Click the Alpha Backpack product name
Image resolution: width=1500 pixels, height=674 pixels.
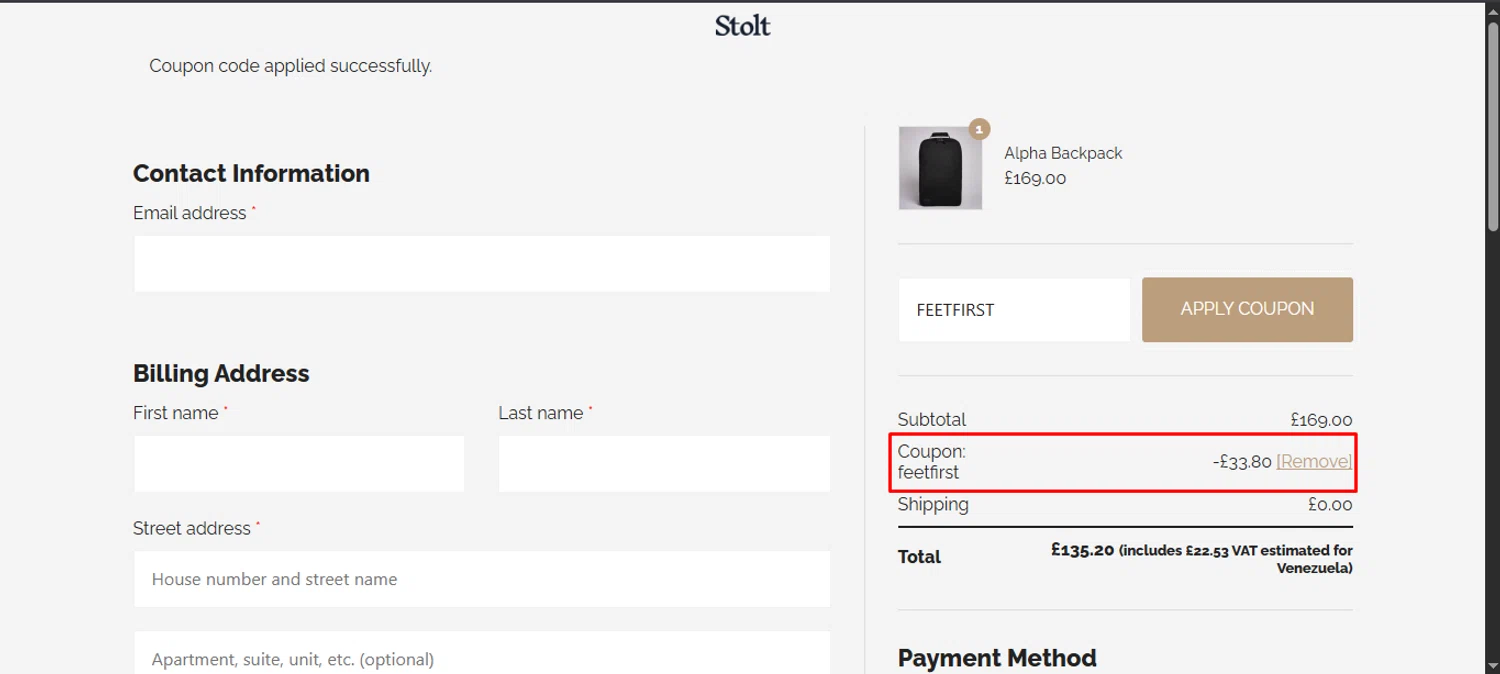1063,153
